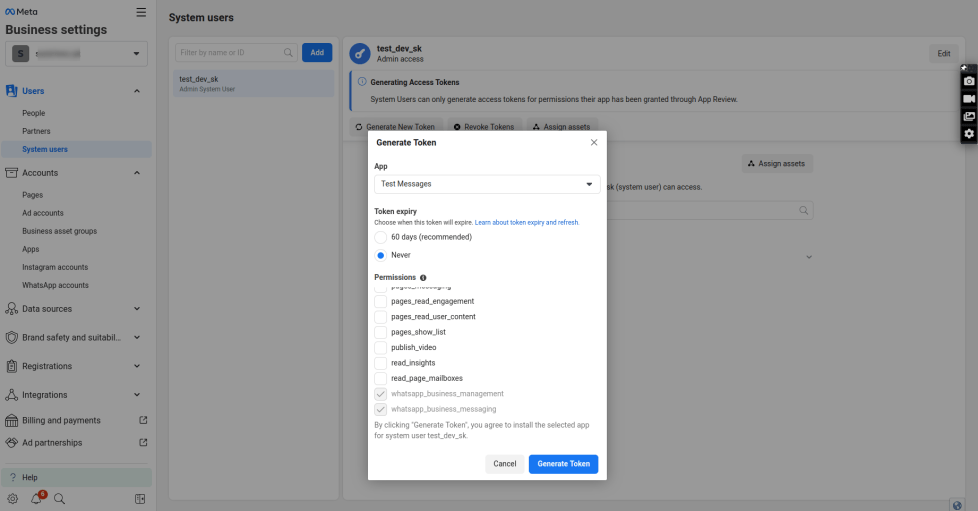Click the camera screenshot icon

pos(969,81)
